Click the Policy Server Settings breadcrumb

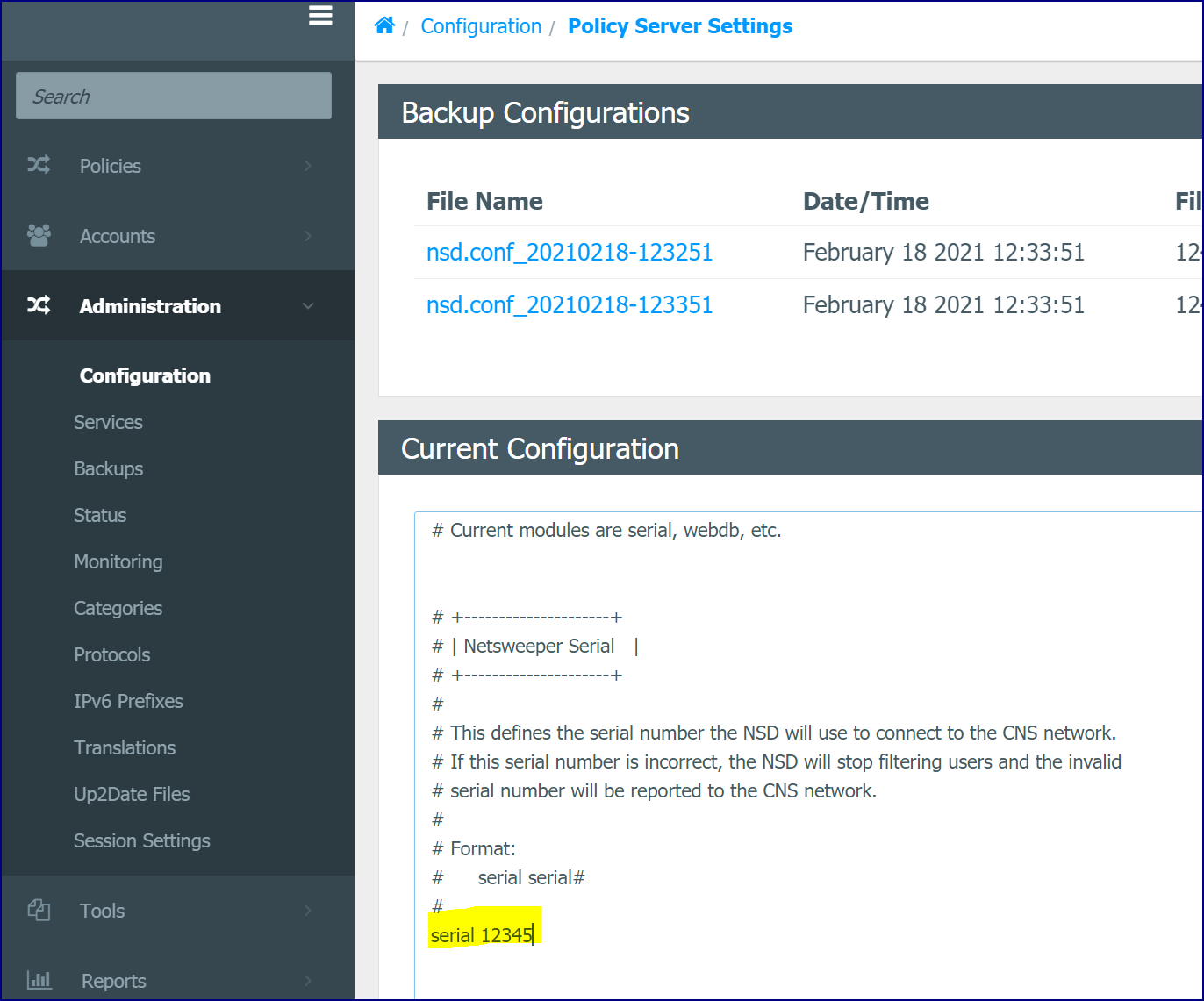coord(680,26)
